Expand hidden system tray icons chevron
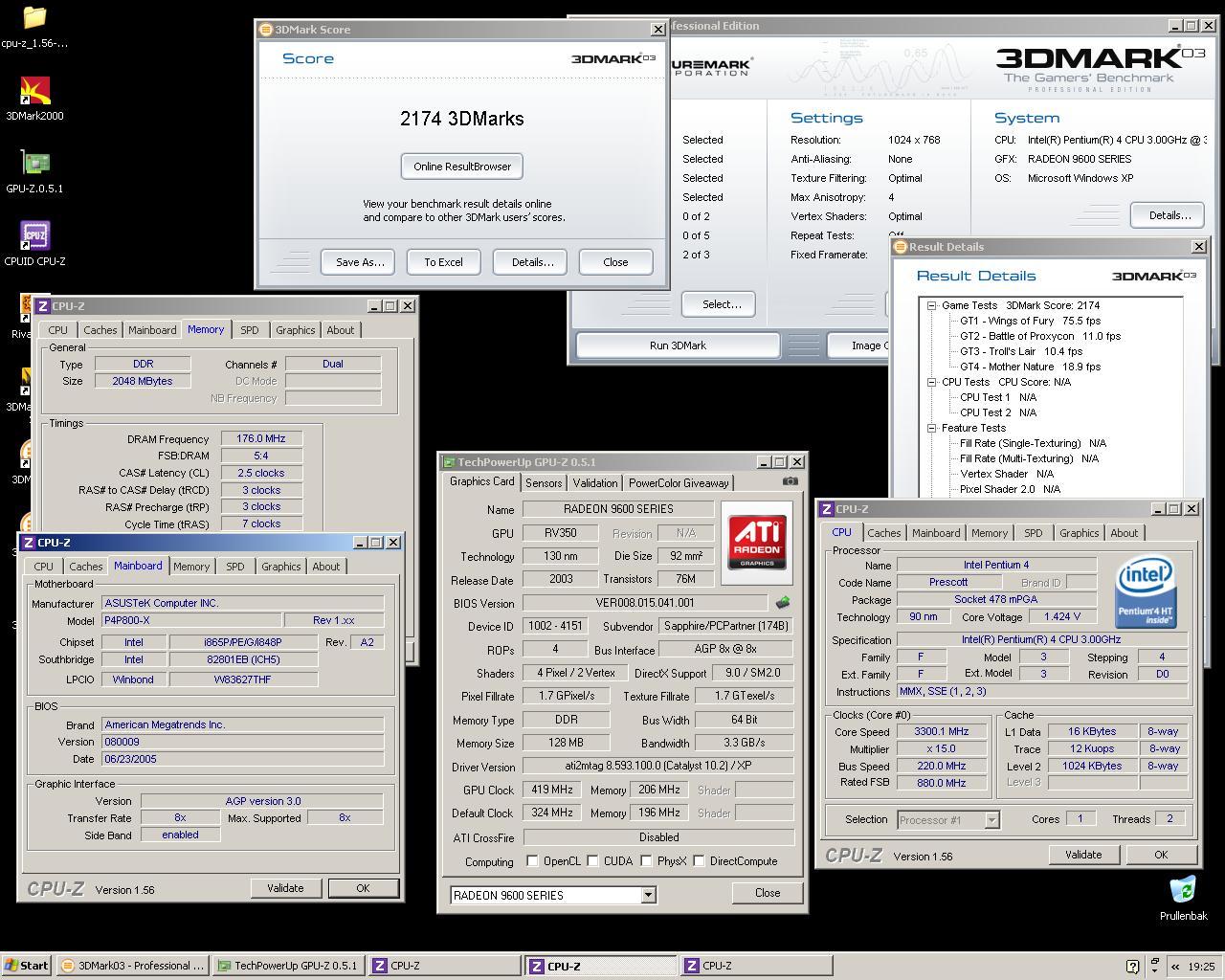Image resolution: width=1225 pixels, height=980 pixels. point(1175,967)
